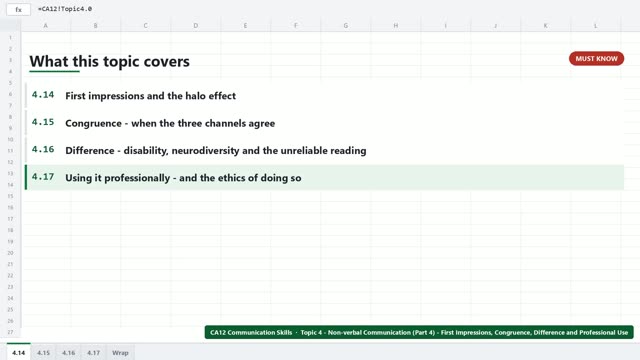Select column A header
This screenshot has height=360, width=640.
pos(45,25)
